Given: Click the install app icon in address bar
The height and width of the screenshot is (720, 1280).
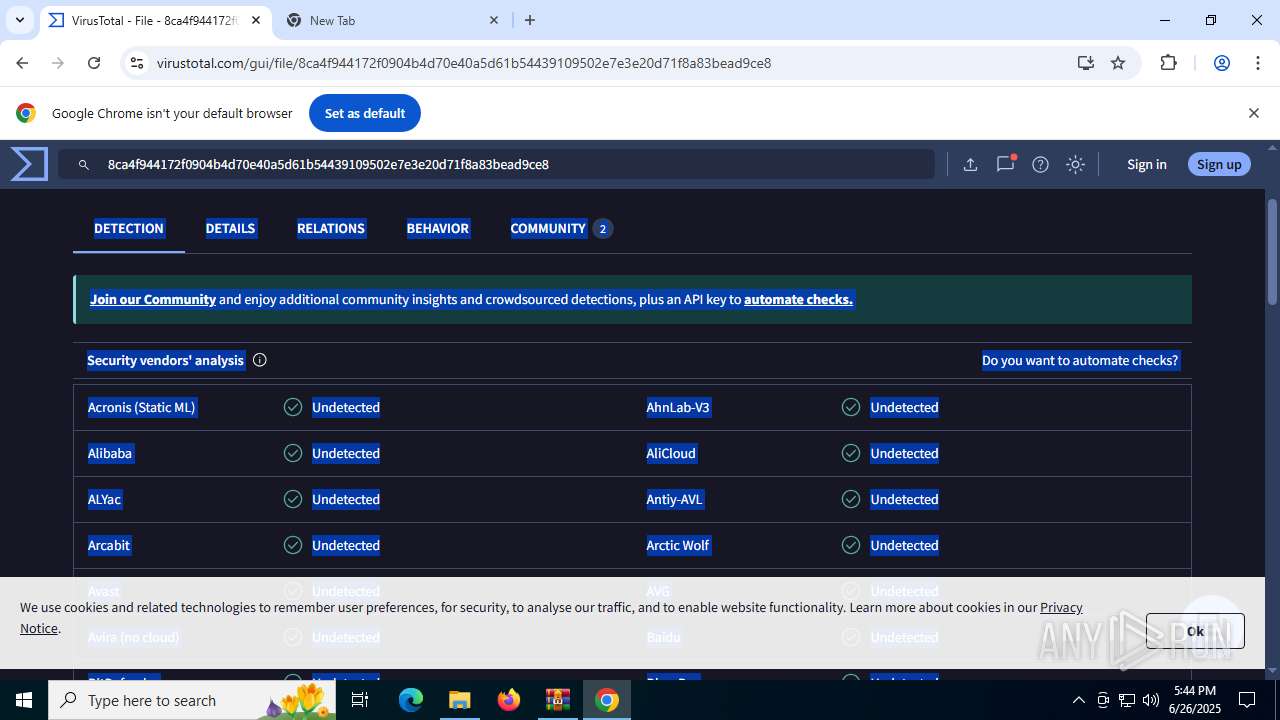Looking at the screenshot, I should 1086,63.
